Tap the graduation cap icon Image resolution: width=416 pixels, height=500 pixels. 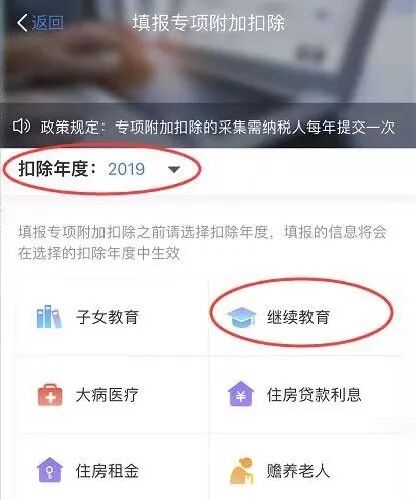click(241, 317)
